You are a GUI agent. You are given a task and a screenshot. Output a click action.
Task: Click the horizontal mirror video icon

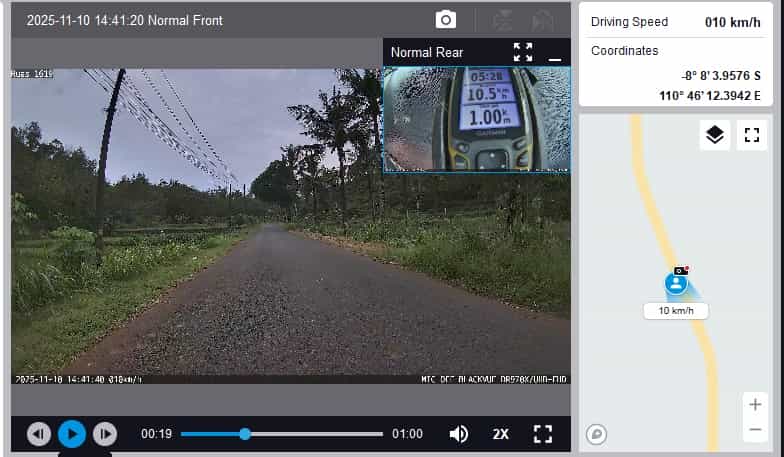click(x=543, y=20)
